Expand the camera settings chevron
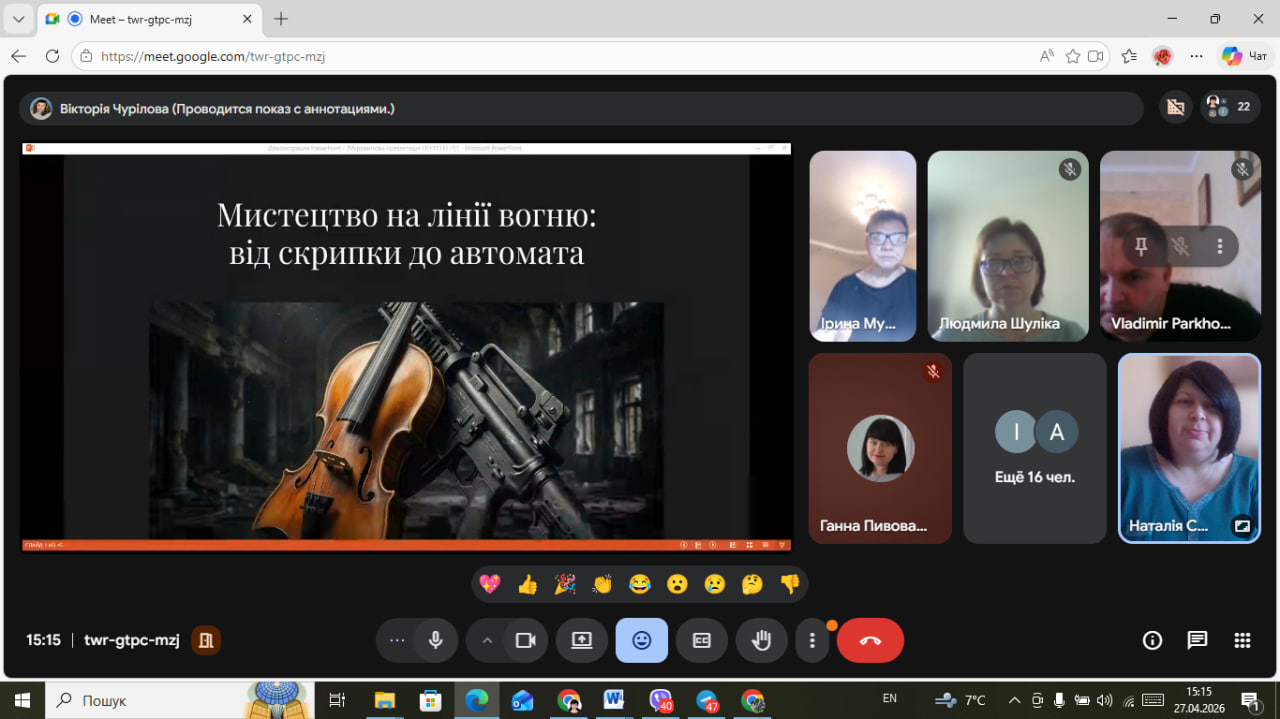 click(487, 641)
